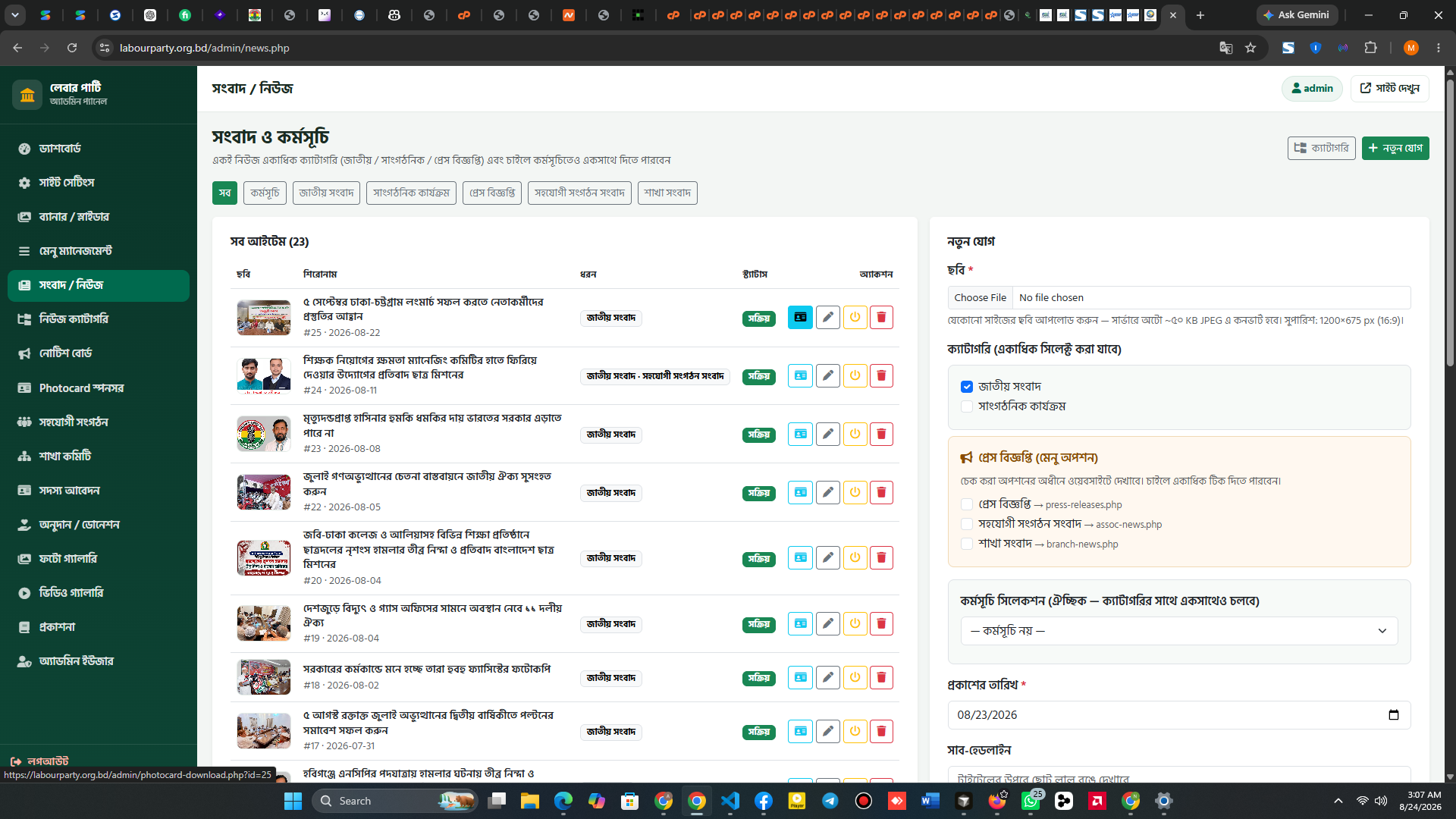This screenshot has height=819, width=1456.
Task: Open the Chrome tab search dropdown
Action: click(15, 14)
